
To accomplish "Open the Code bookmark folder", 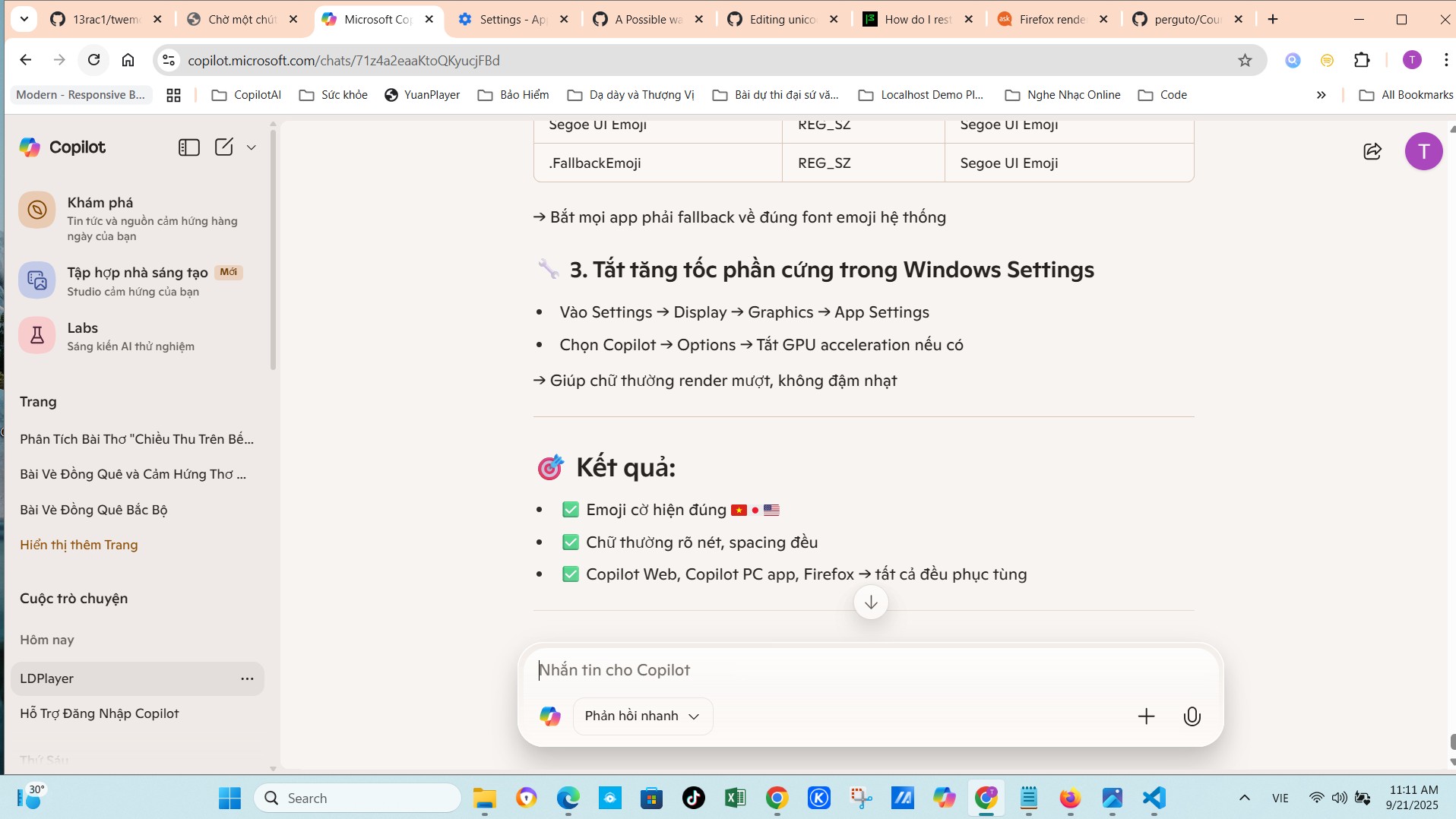I will (x=1163, y=95).
